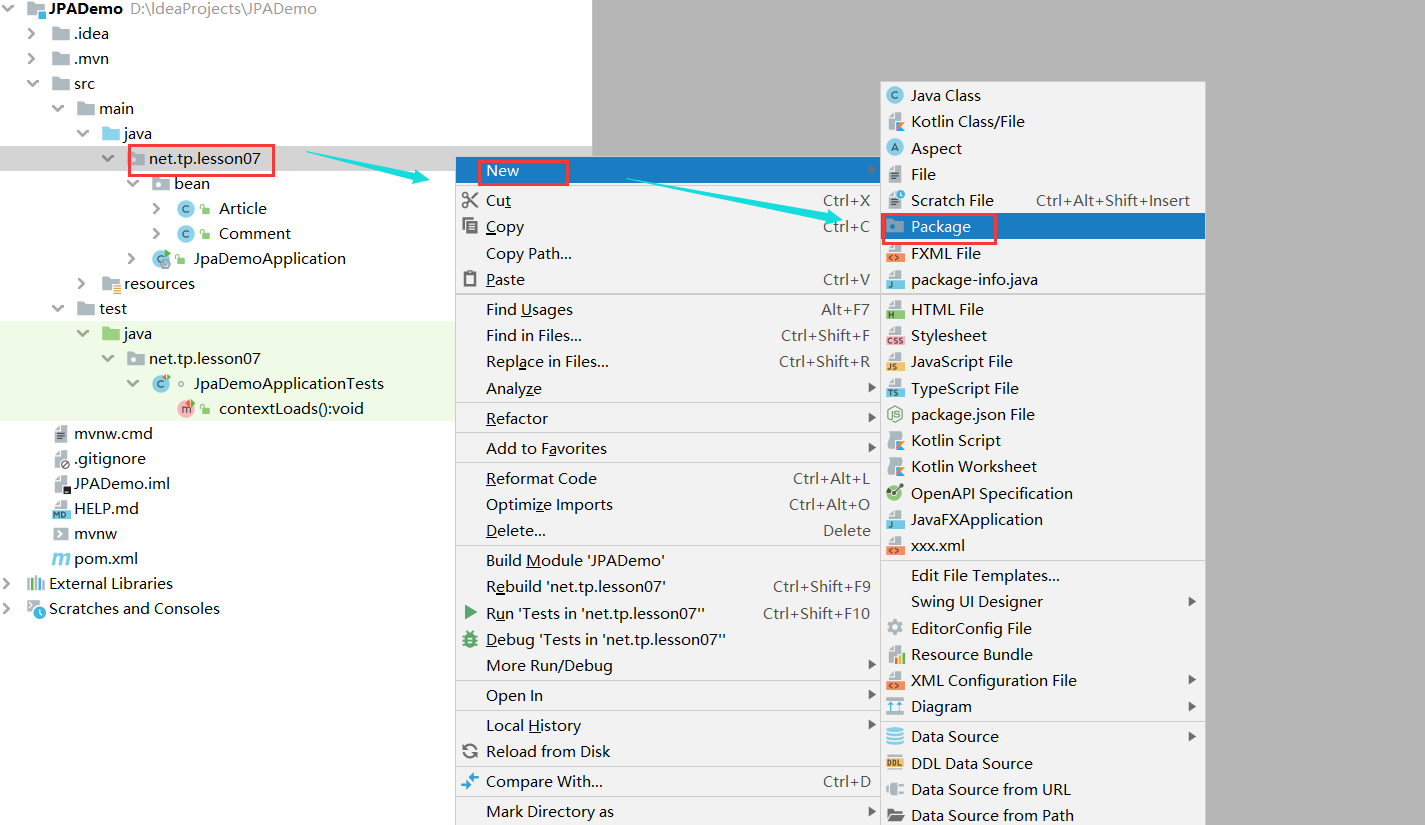Click the Java Class icon in submenu
The image size is (1425, 825).
tap(895, 96)
